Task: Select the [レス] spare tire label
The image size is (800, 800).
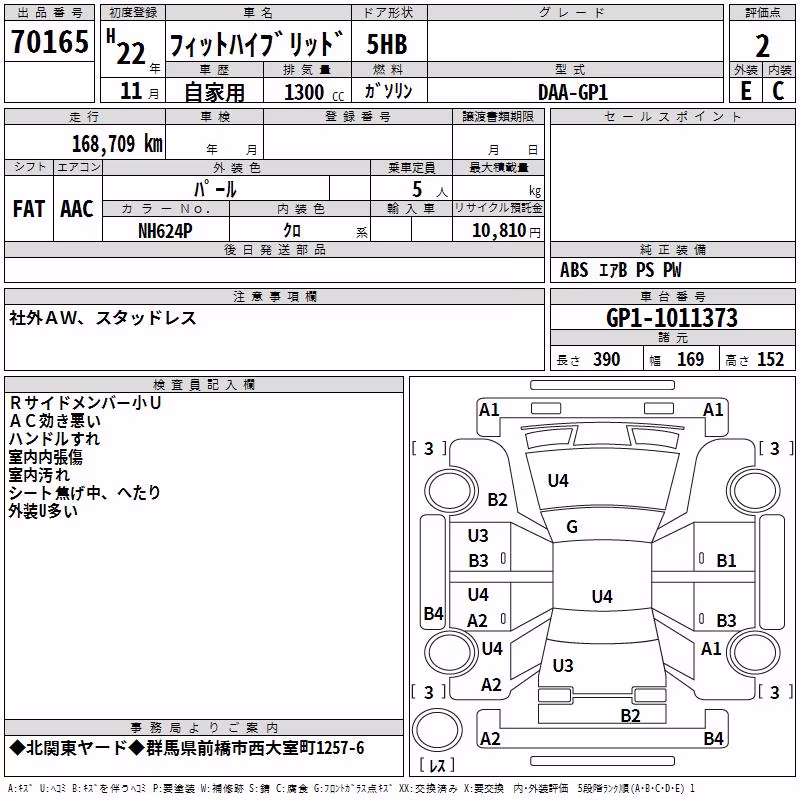Action: tap(437, 765)
